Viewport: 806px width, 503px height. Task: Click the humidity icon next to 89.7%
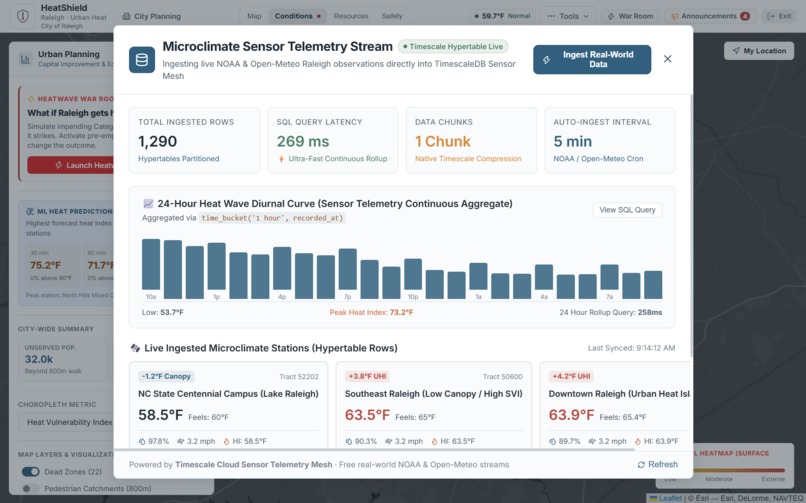coord(553,441)
